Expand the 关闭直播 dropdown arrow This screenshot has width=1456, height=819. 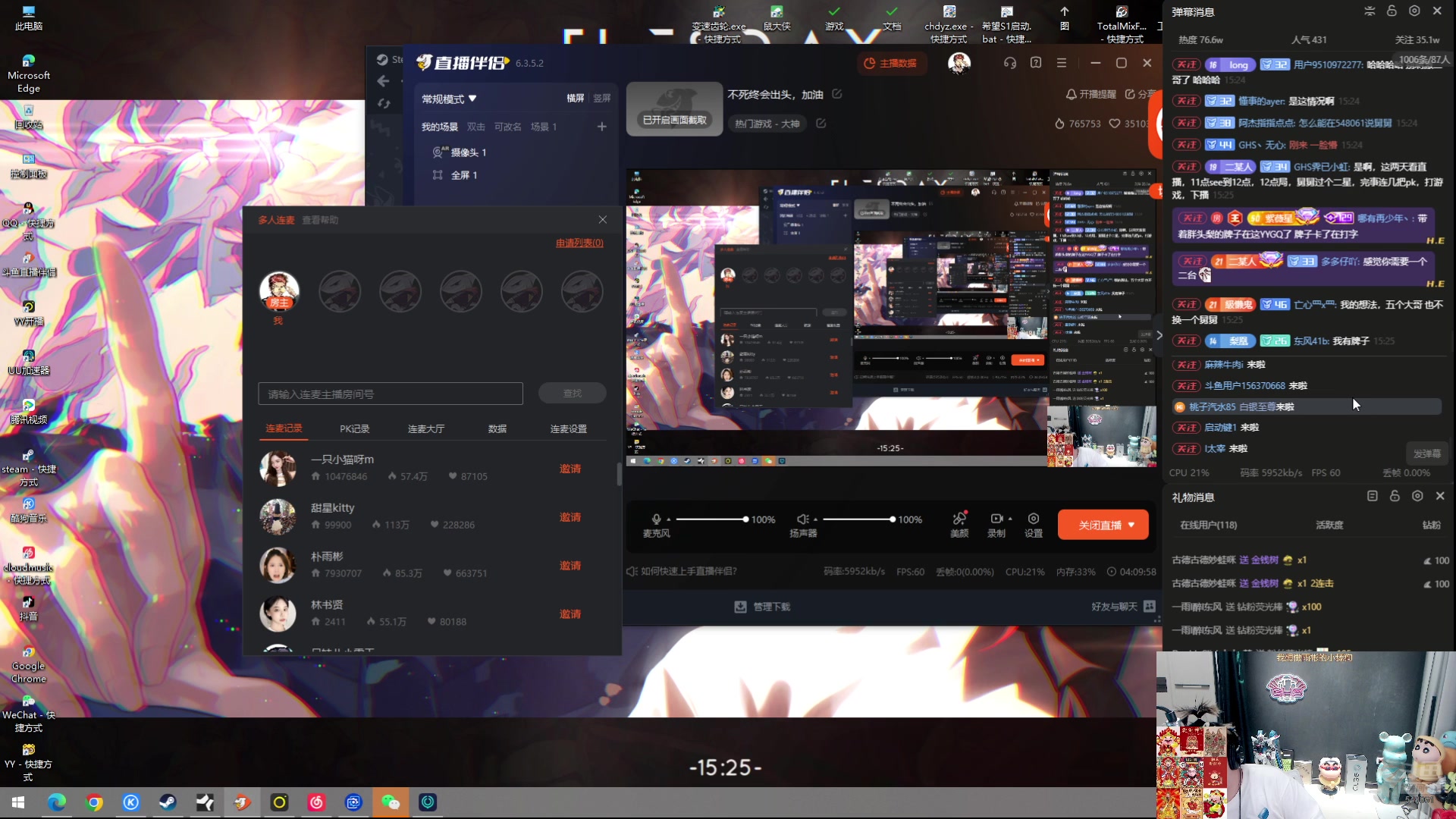(1132, 525)
